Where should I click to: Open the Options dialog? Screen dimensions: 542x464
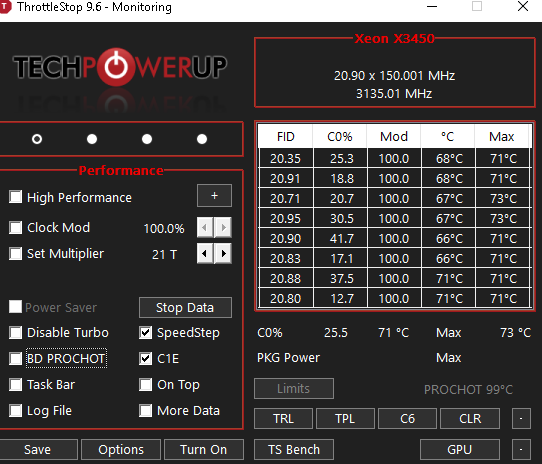121,449
